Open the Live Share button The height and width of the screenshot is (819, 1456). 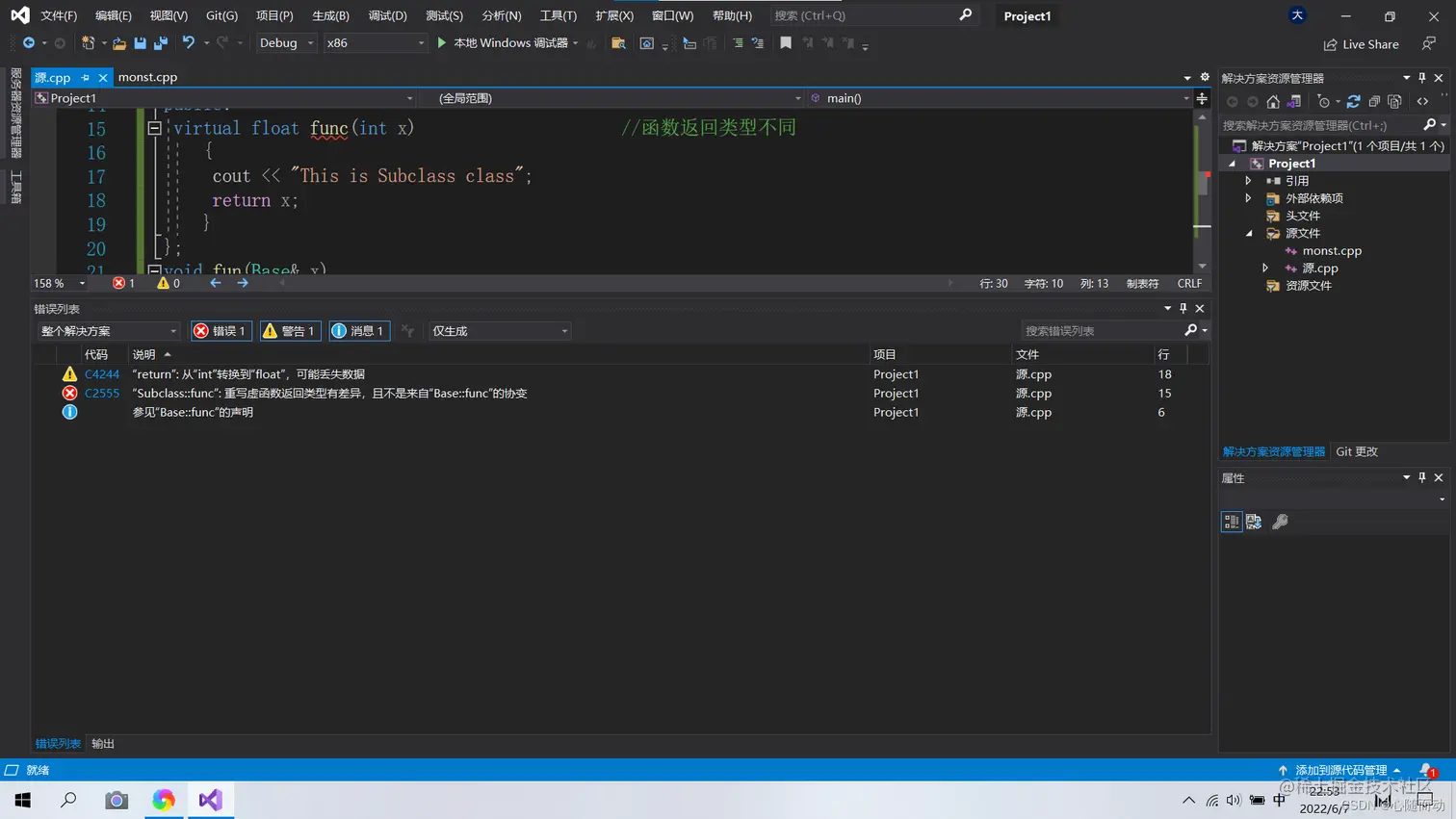click(1362, 44)
